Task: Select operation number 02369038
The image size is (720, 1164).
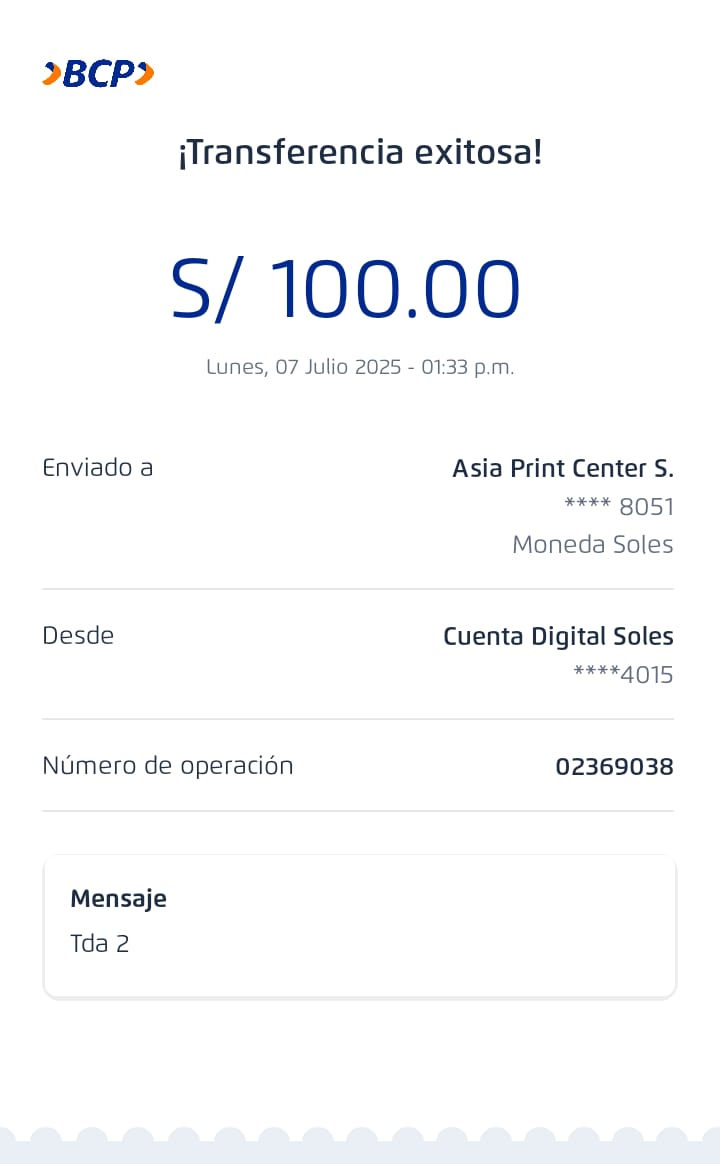Action: 614,767
